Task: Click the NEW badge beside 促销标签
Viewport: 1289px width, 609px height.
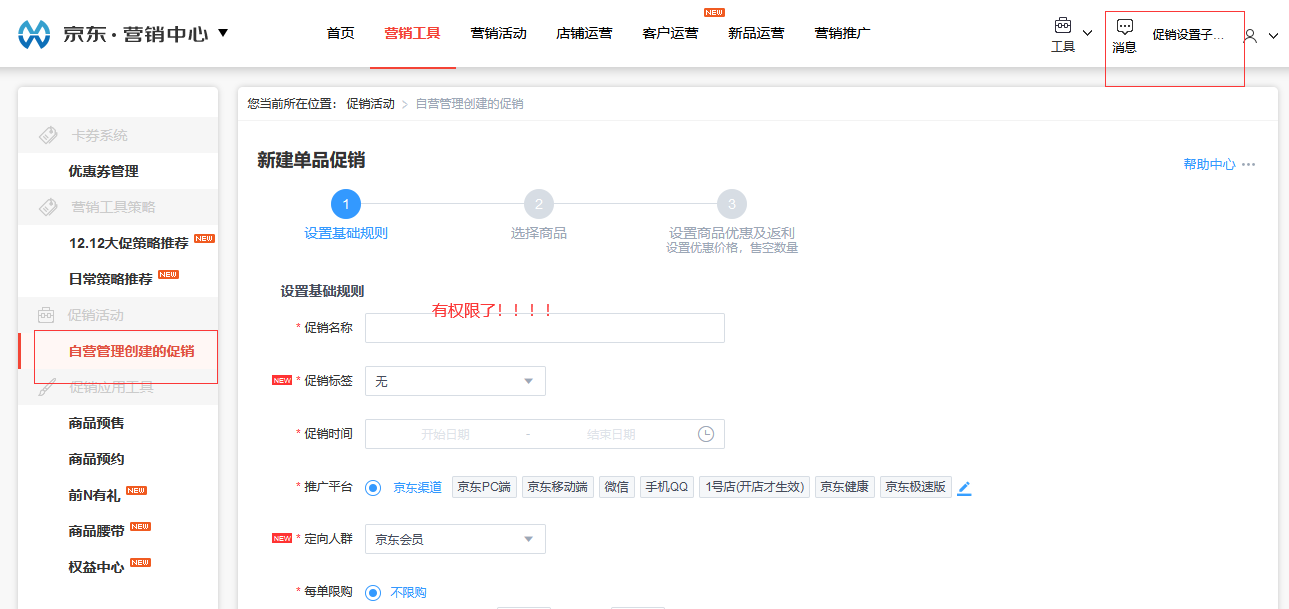Action: click(x=282, y=380)
